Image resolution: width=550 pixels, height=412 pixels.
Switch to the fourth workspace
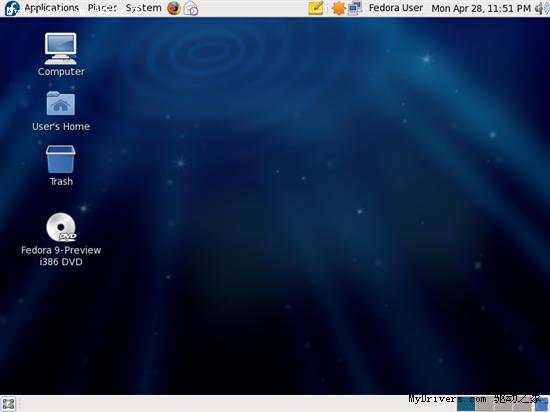click(x=522, y=404)
